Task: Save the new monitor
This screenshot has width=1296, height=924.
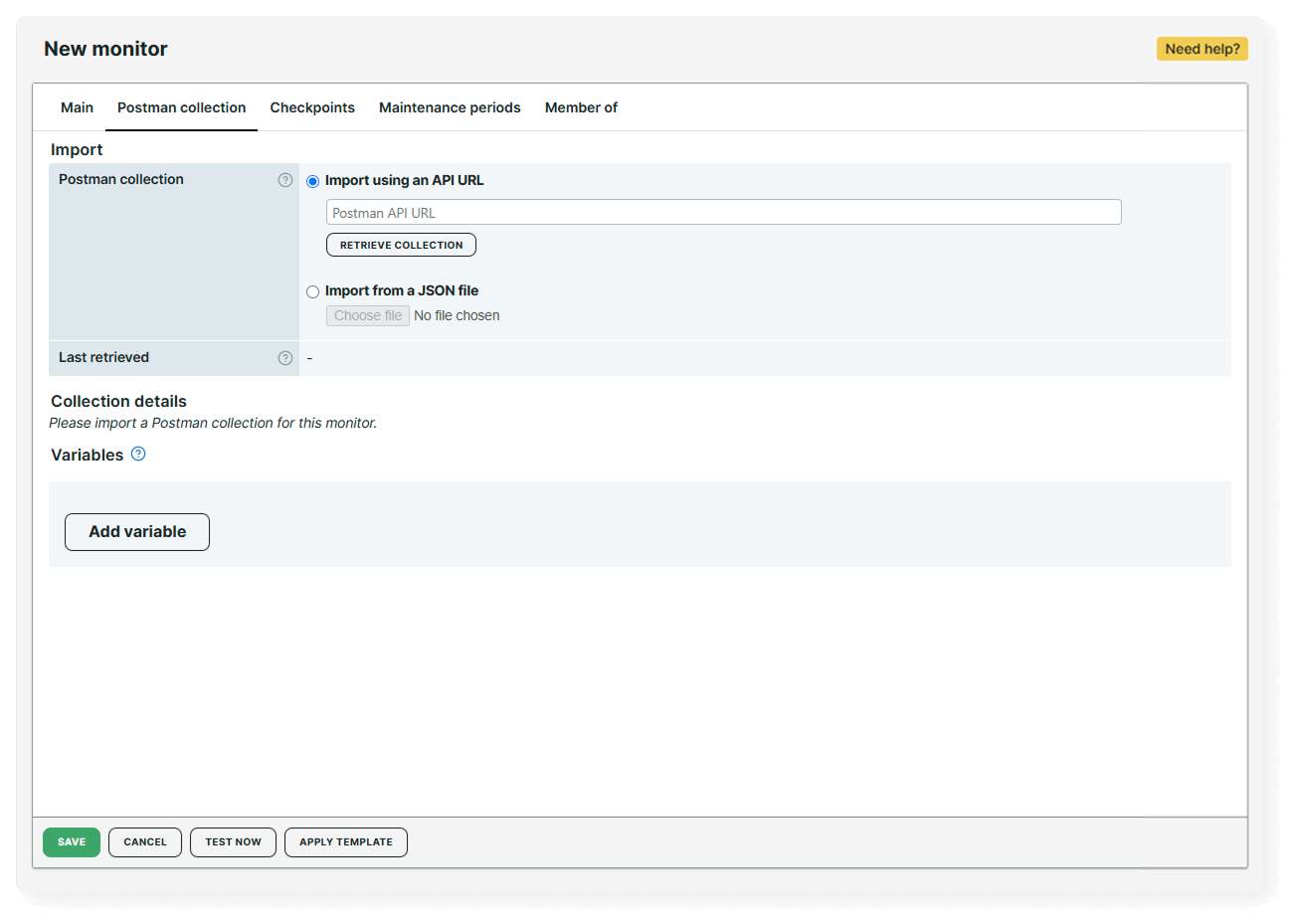Action: pyautogui.click(x=71, y=841)
